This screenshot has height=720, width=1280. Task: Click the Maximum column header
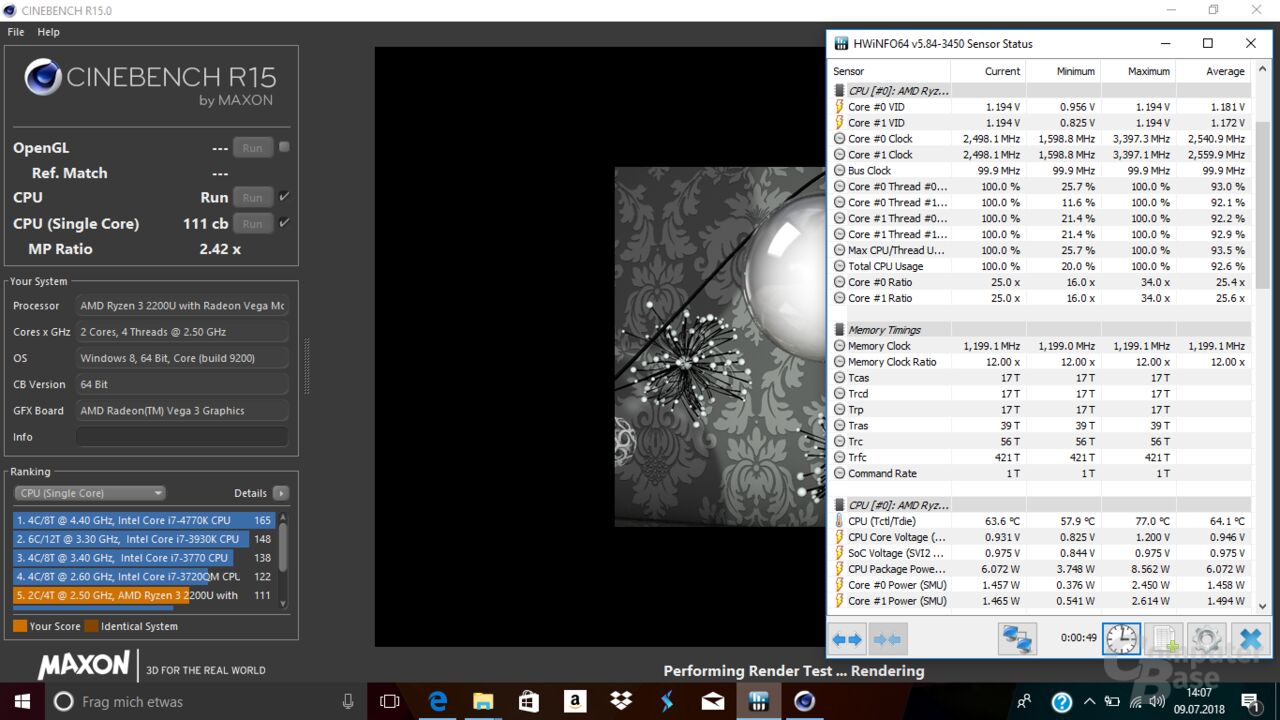click(1138, 71)
